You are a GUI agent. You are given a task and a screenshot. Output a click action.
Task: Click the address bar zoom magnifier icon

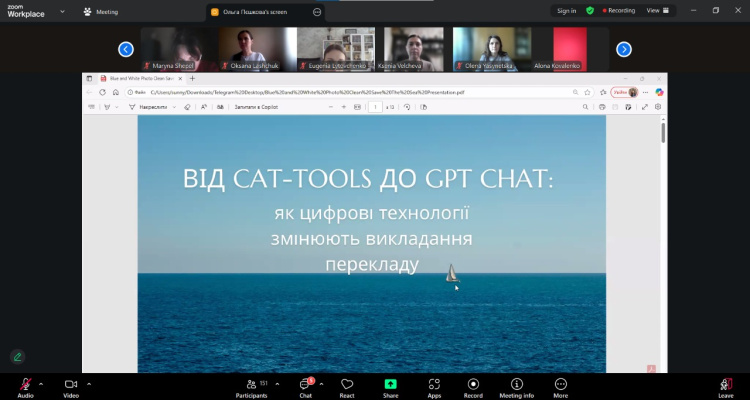(575, 92)
